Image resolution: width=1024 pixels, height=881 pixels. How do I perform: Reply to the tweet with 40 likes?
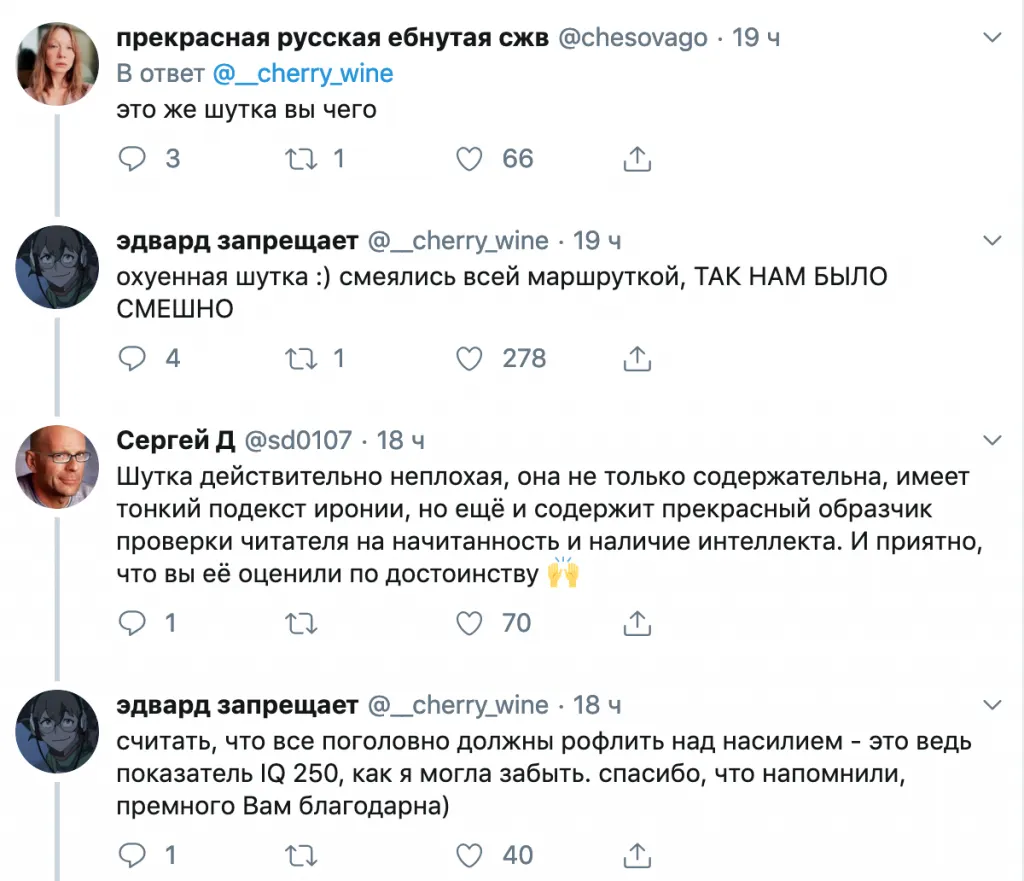132,855
